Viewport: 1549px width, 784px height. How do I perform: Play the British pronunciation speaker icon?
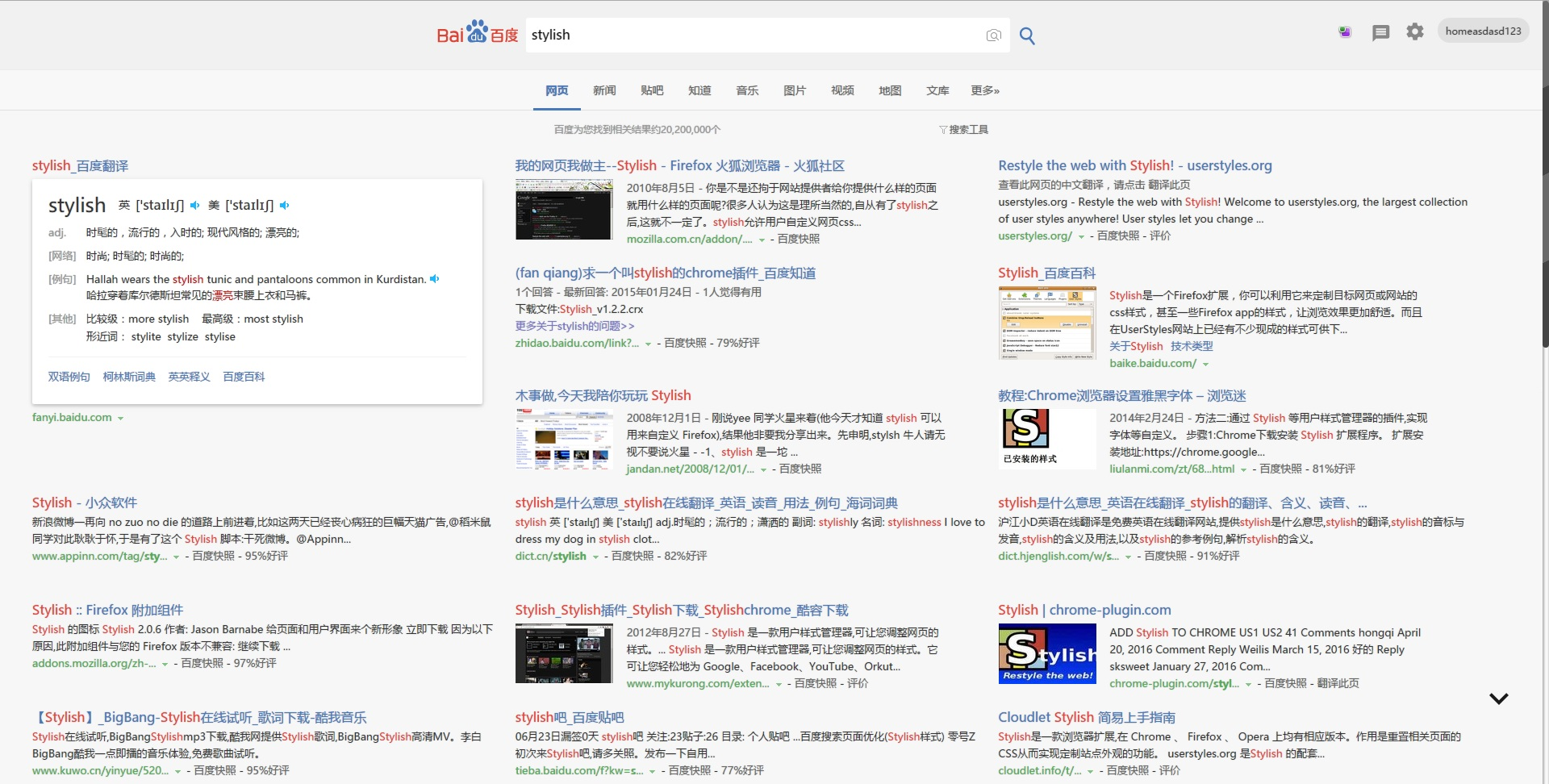(x=194, y=205)
